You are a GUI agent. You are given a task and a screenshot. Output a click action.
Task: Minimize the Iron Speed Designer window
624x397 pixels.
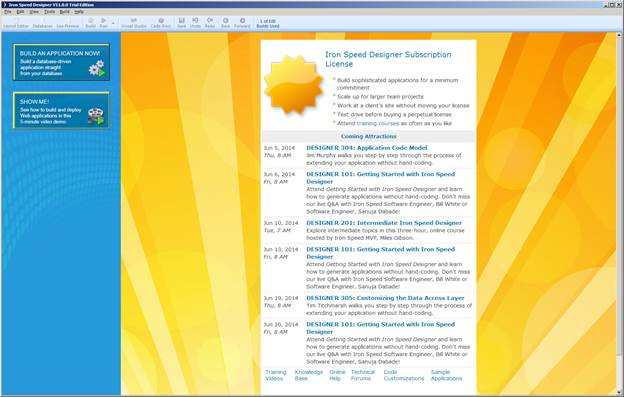coord(606,4)
